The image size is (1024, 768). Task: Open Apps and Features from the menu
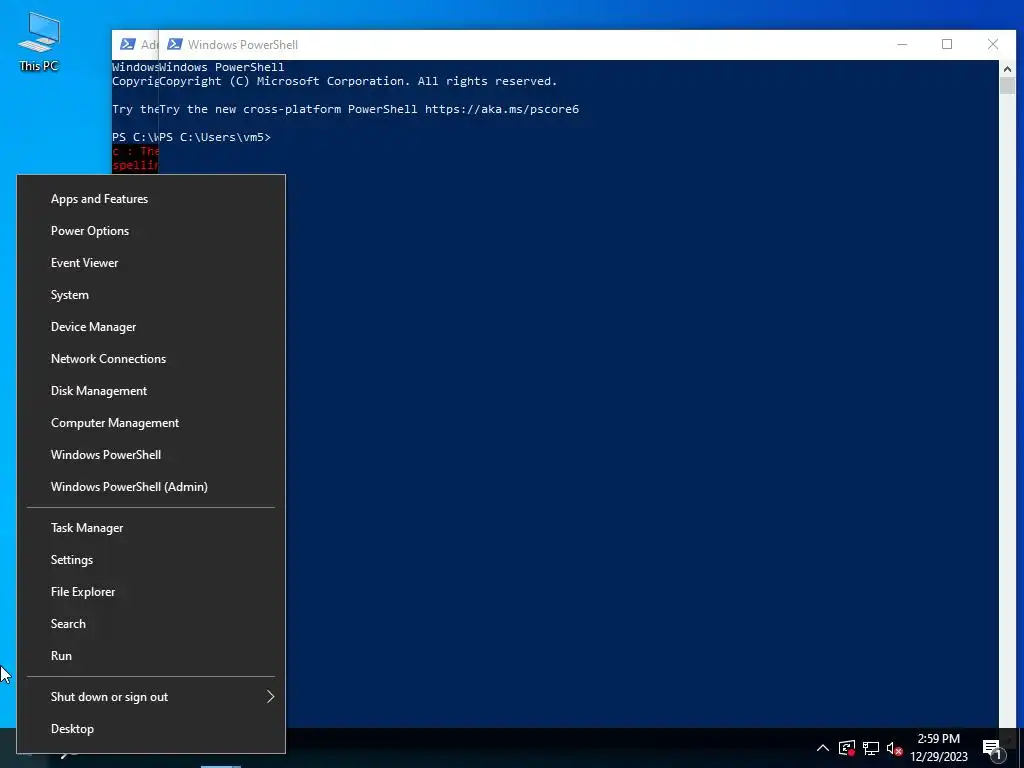click(x=151, y=199)
